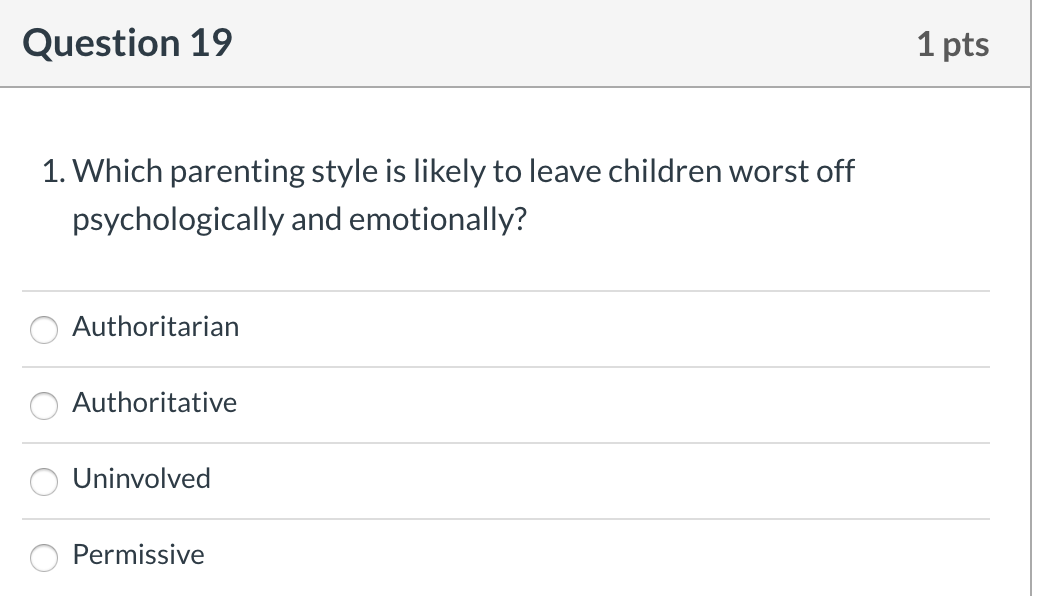Click the list number "1." before the question
The height and width of the screenshot is (596, 1058).
[54, 171]
